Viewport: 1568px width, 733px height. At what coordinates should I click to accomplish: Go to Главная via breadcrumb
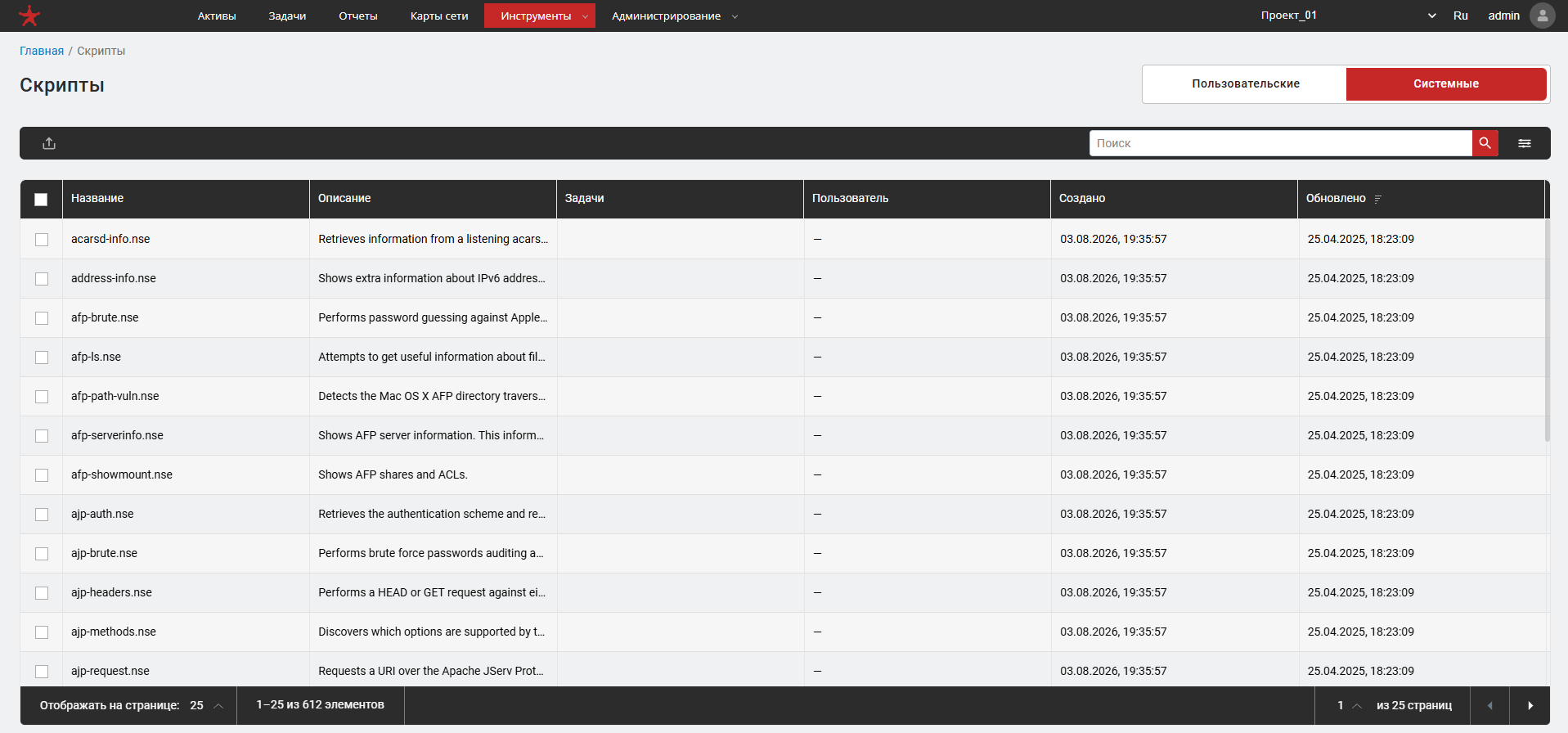[42, 51]
